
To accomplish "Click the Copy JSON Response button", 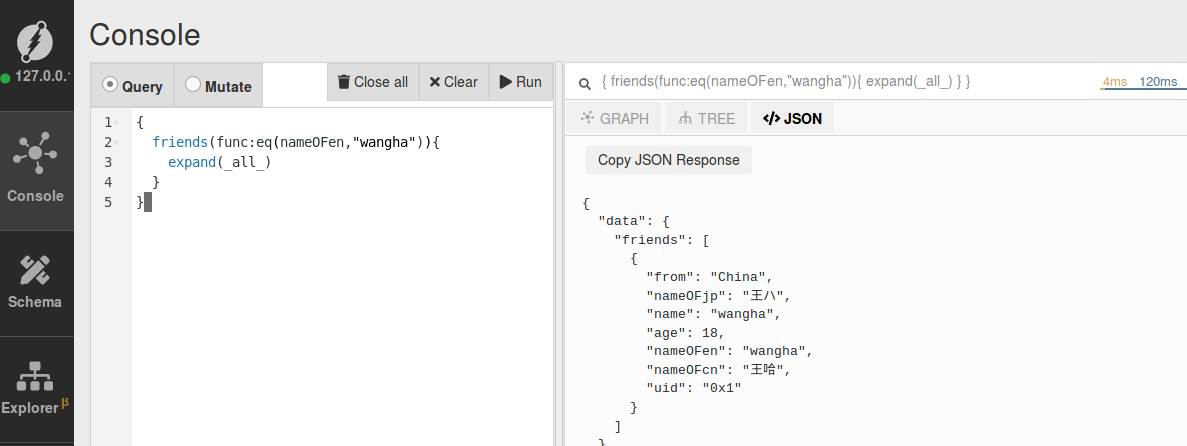I will pos(668,160).
